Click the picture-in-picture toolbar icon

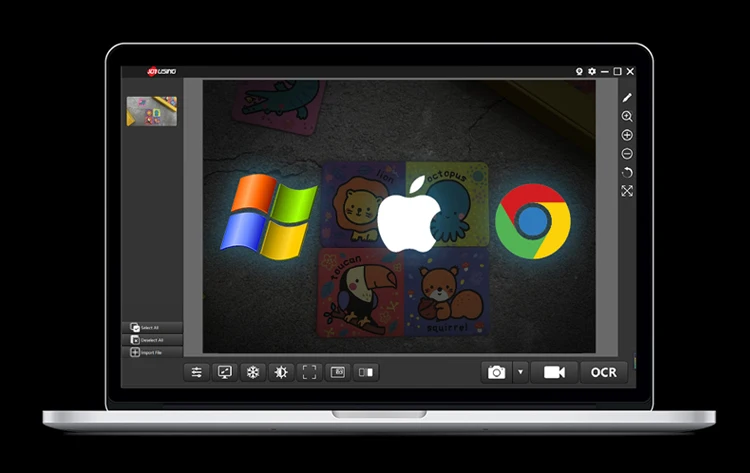click(338, 372)
